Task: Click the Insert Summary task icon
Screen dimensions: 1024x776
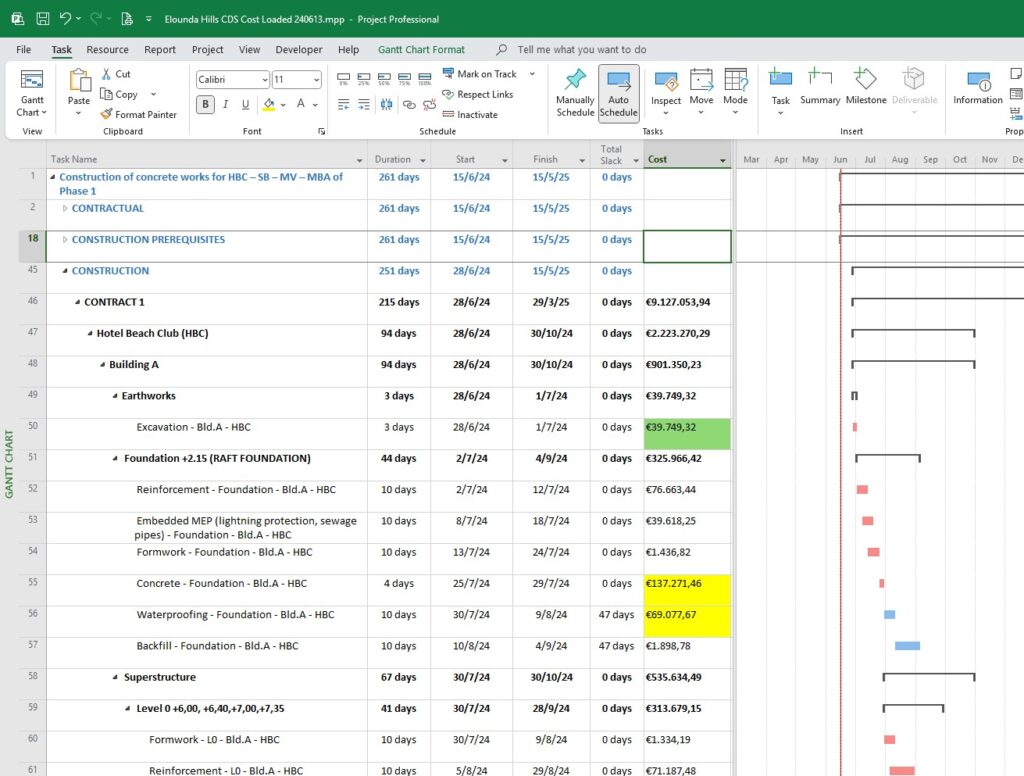Action: pos(820,80)
